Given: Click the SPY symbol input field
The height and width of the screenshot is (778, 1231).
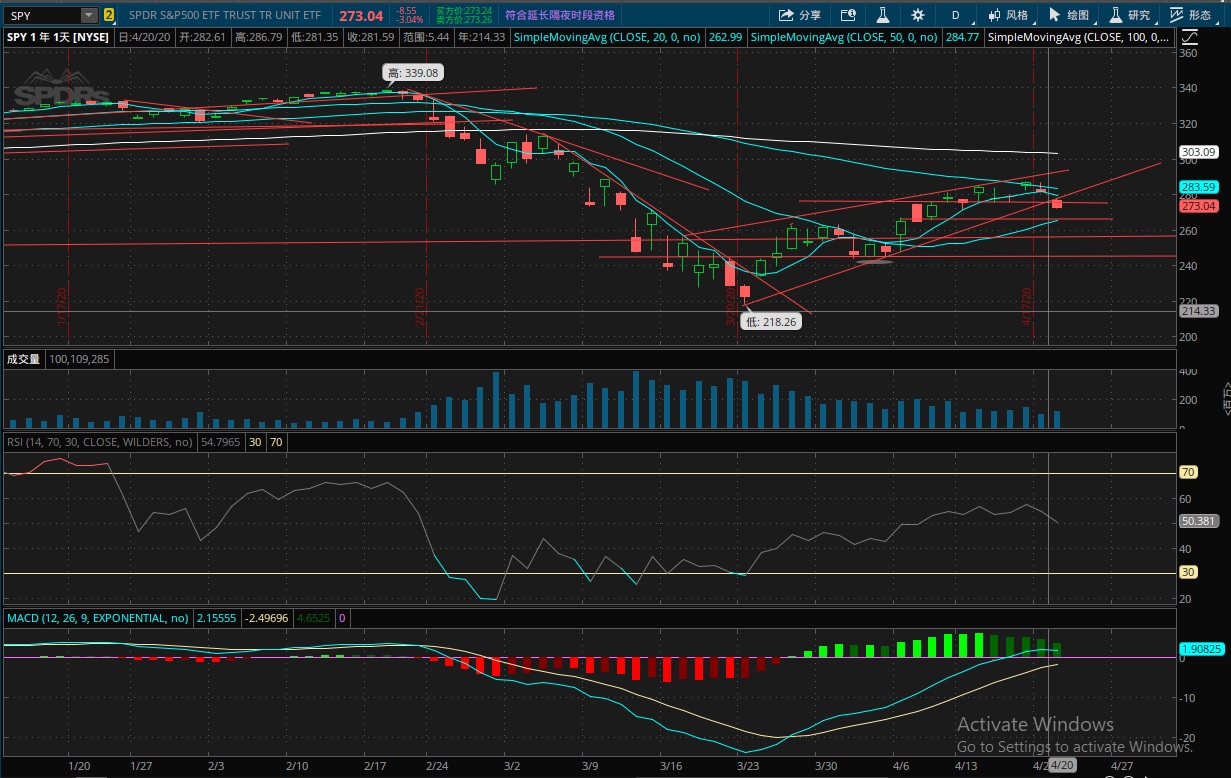Looking at the screenshot, I should [43, 15].
